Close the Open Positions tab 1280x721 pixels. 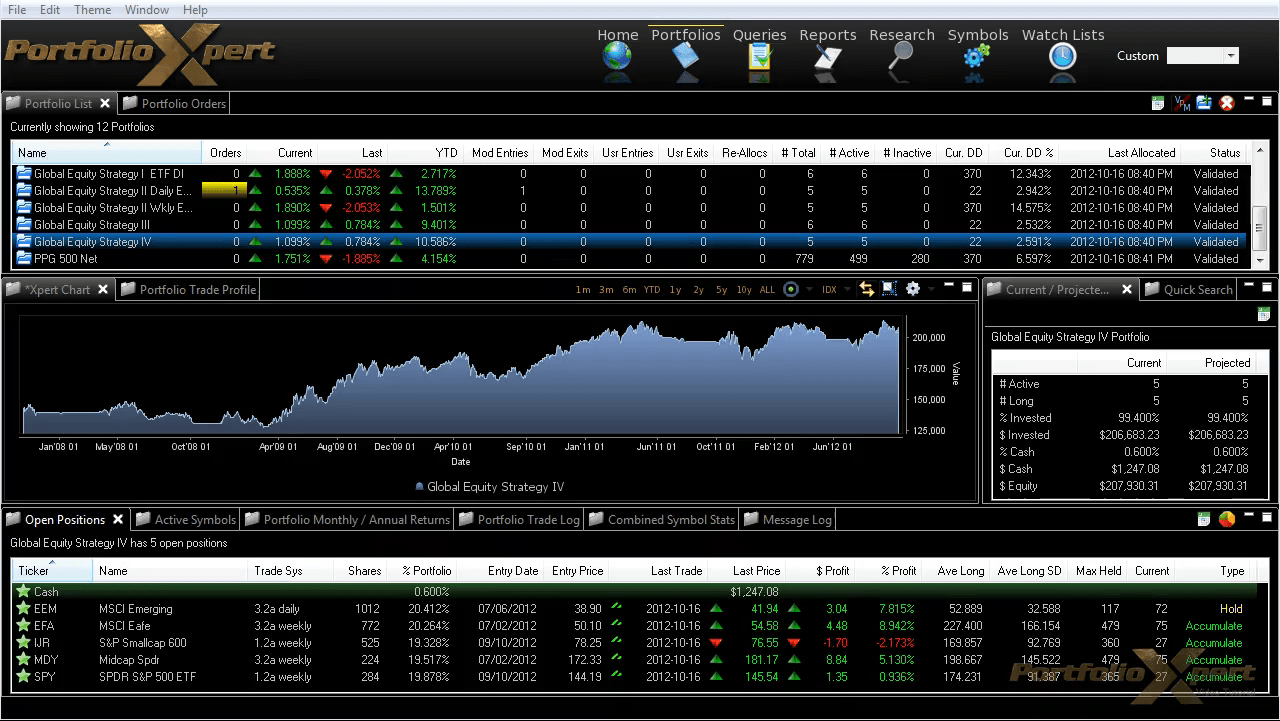point(118,520)
